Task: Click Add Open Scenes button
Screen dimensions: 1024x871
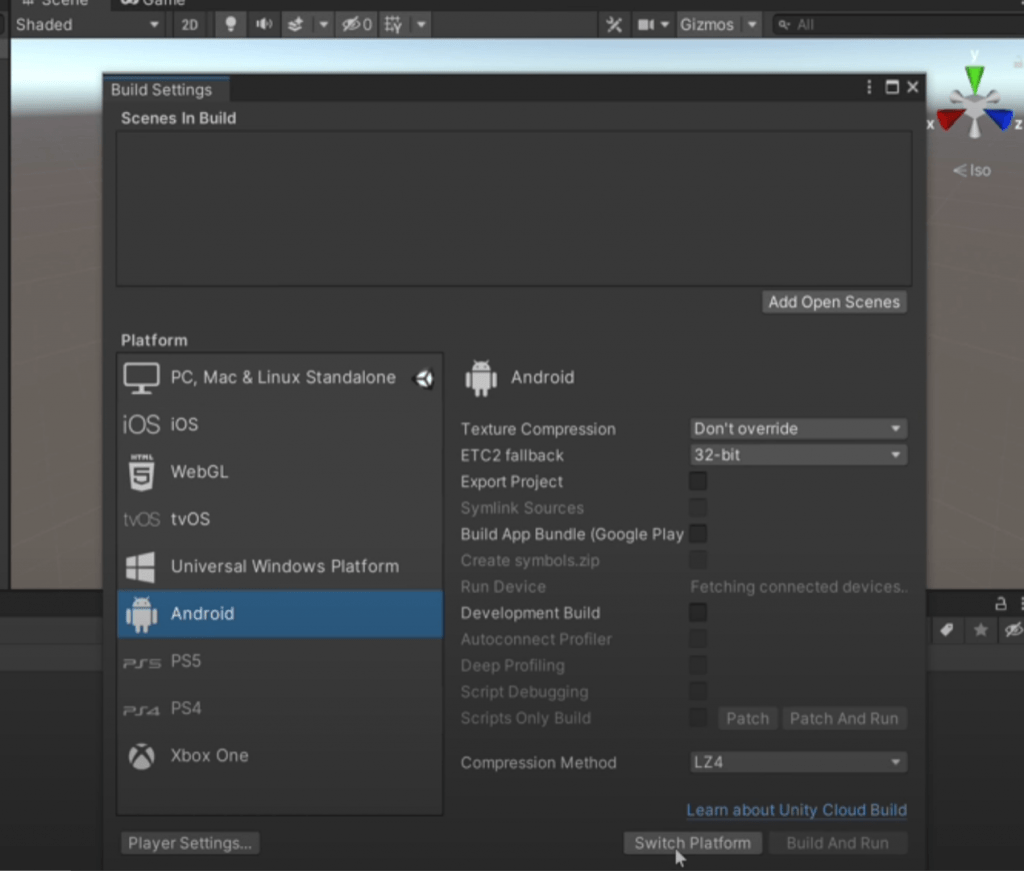Action: (x=834, y=302)
